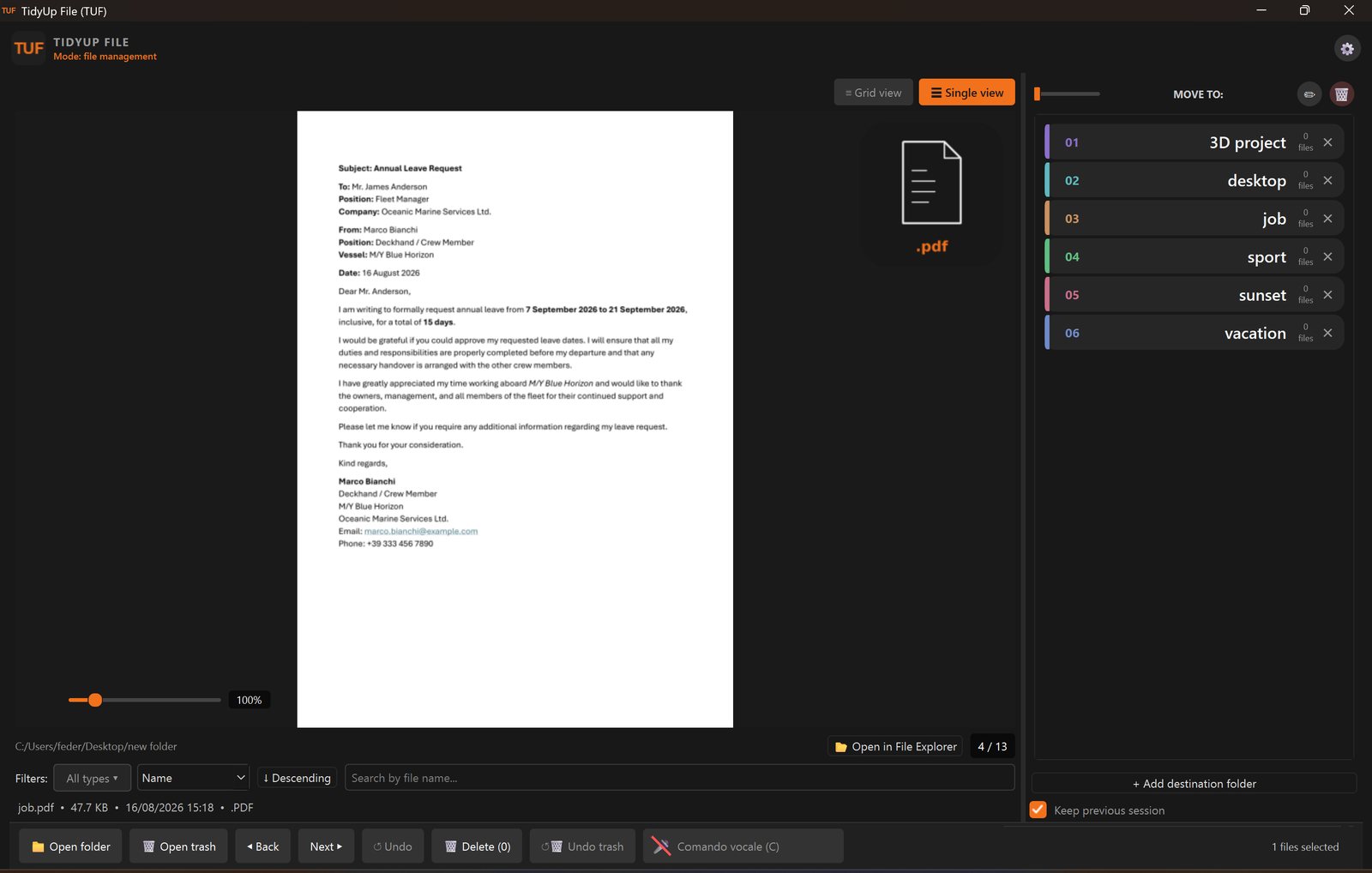Screen dimensions: 1372x873
Task: Click the trash bin icon beside MOVE TO
Action: [1342, 94]
